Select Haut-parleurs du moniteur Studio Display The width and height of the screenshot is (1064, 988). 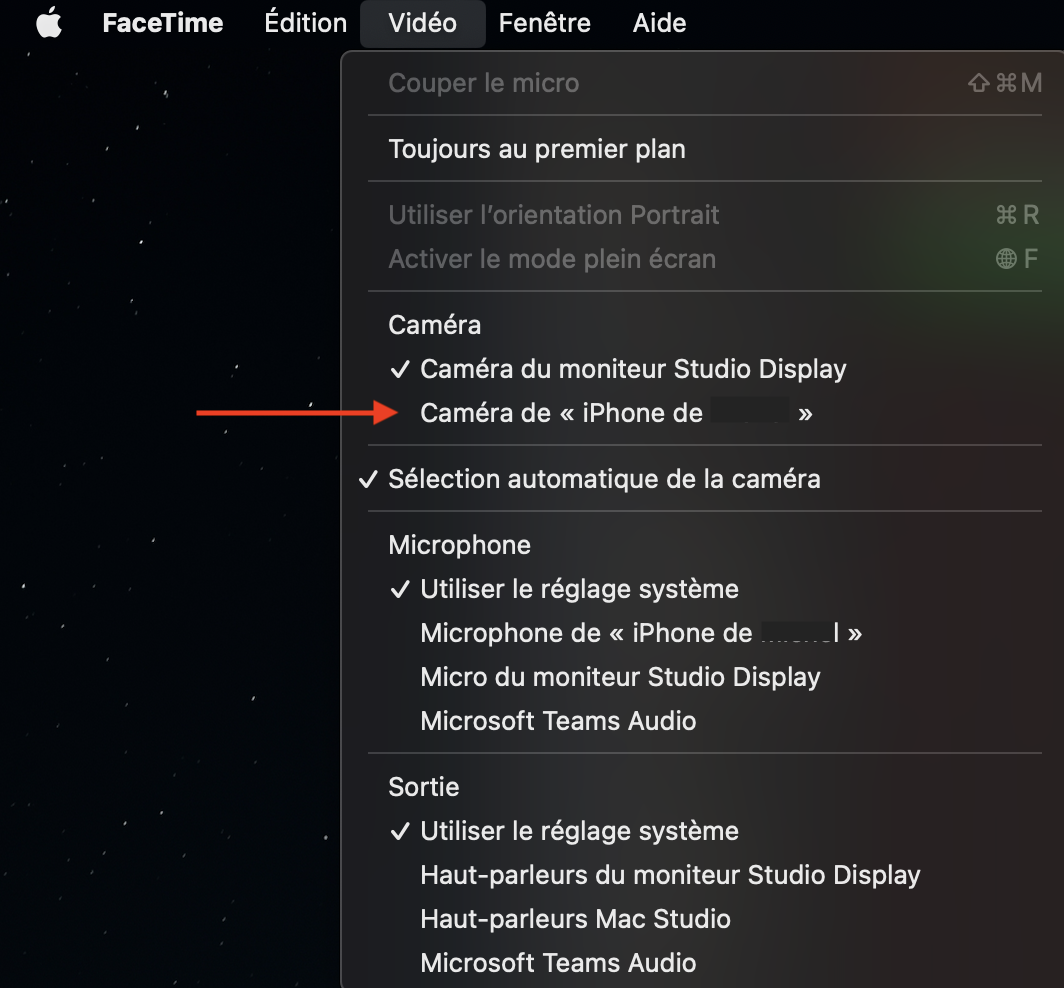[670, 875]
